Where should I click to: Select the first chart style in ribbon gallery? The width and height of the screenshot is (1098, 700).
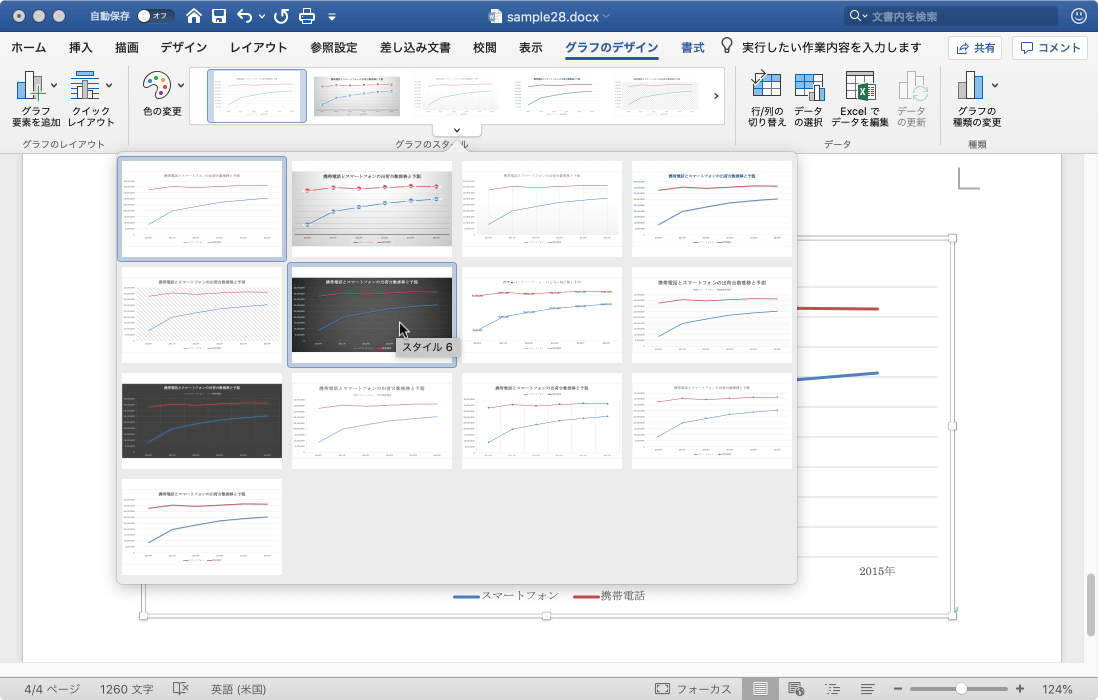[257, 96]
